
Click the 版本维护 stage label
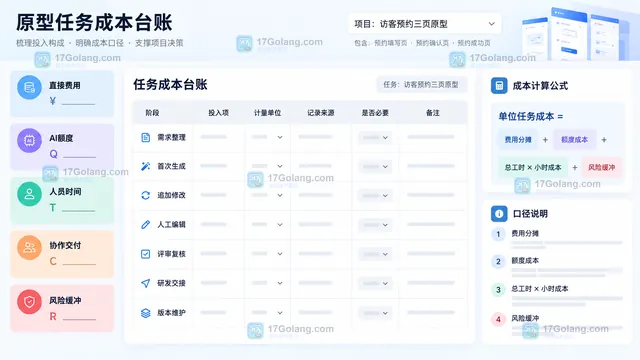click(x=171, y=313)
